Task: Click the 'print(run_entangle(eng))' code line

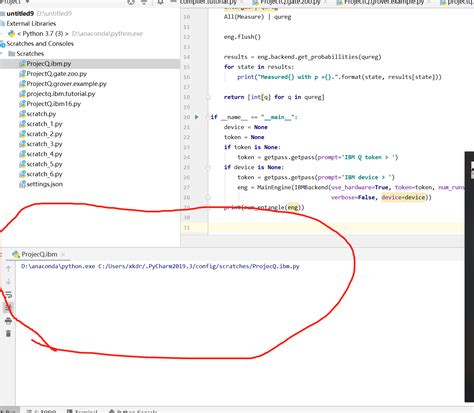Action: coord(264,207)
